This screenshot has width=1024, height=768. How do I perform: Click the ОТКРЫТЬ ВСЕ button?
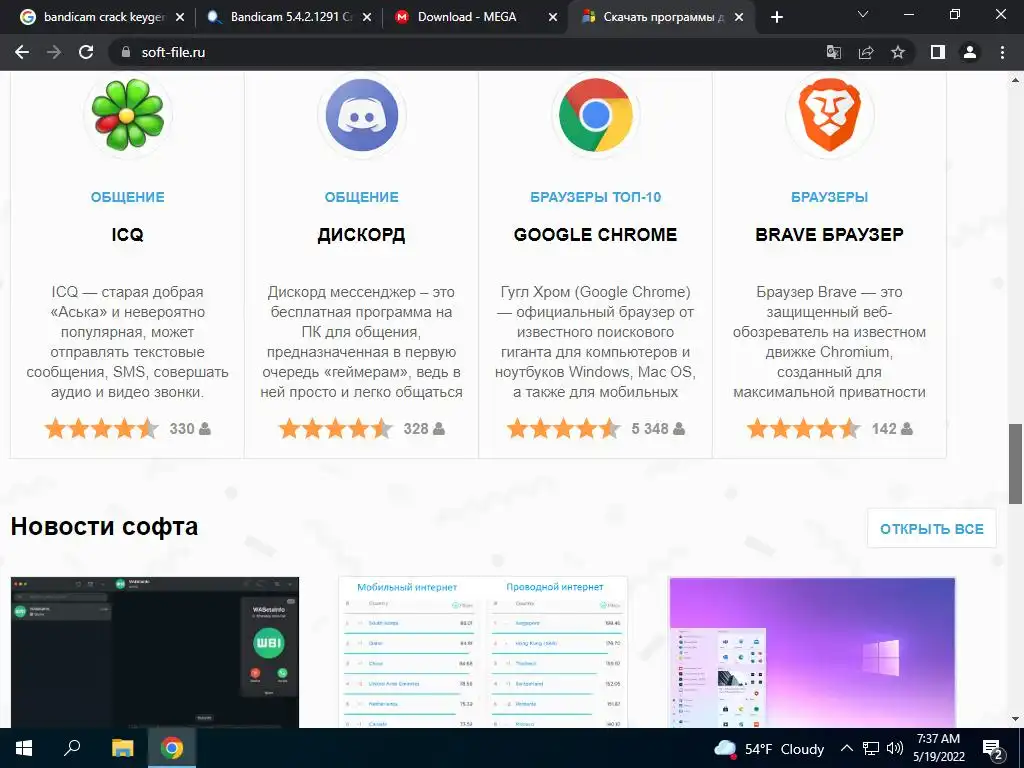(x=932, y=528)
